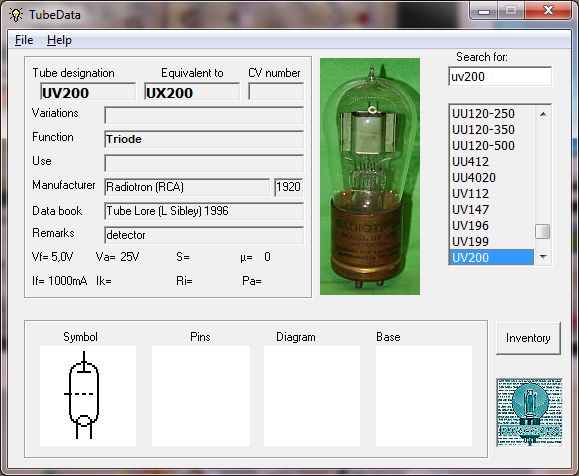Click the Function field showing Triode
Screen dimensions: 579x476
204,139
